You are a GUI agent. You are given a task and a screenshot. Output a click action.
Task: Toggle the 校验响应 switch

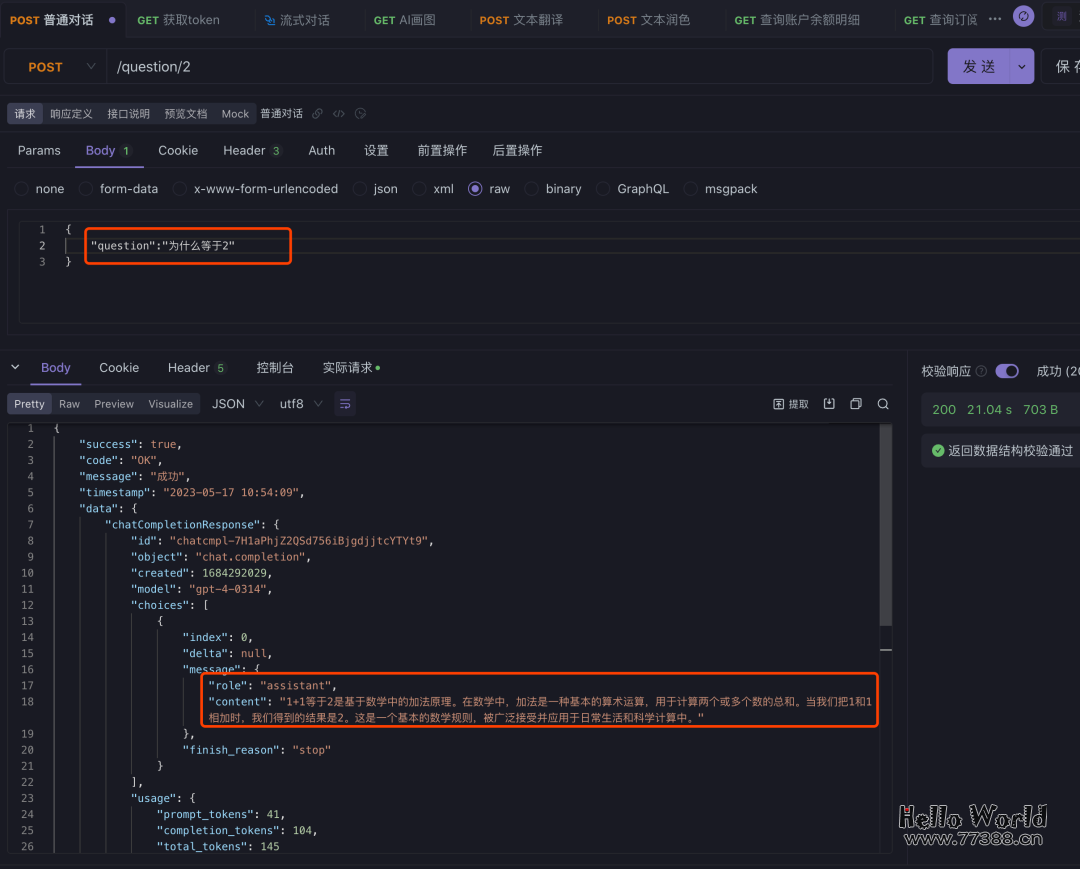1007,371
